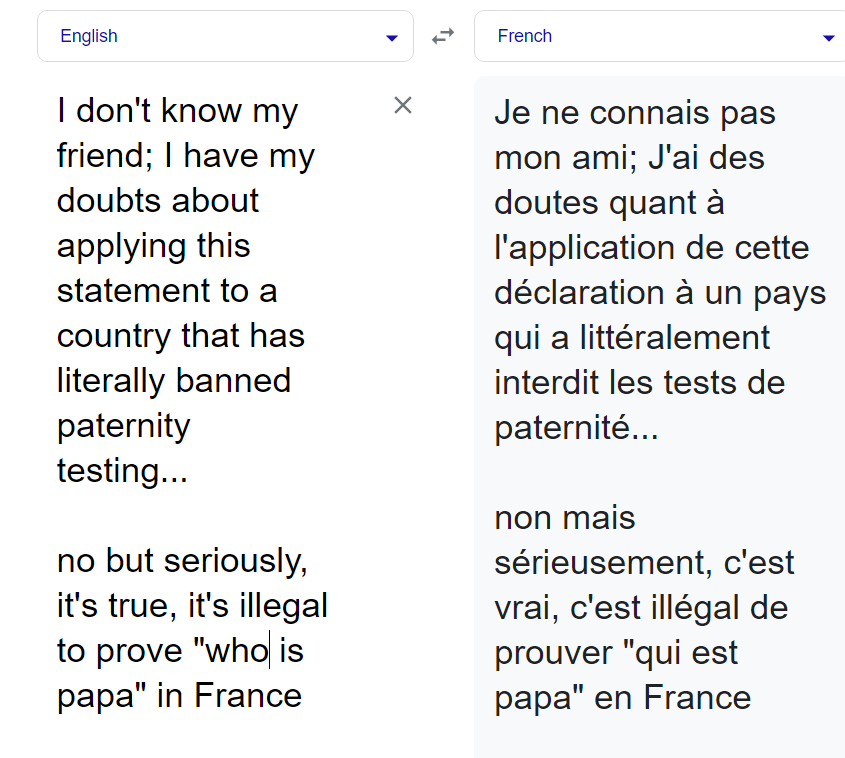The width and height of the screenshot is (845, 758).
Task: Expand the French language dropdown arrow
Action: 828,38
